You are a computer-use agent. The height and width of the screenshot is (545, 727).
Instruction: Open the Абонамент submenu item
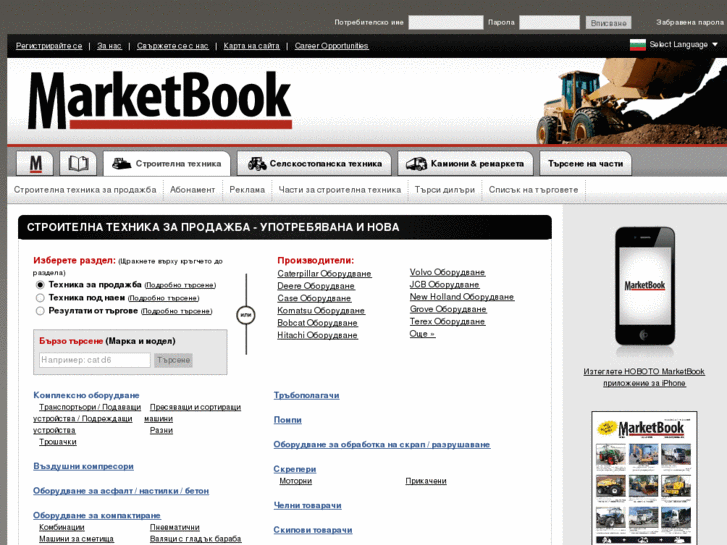click(192, 190)
